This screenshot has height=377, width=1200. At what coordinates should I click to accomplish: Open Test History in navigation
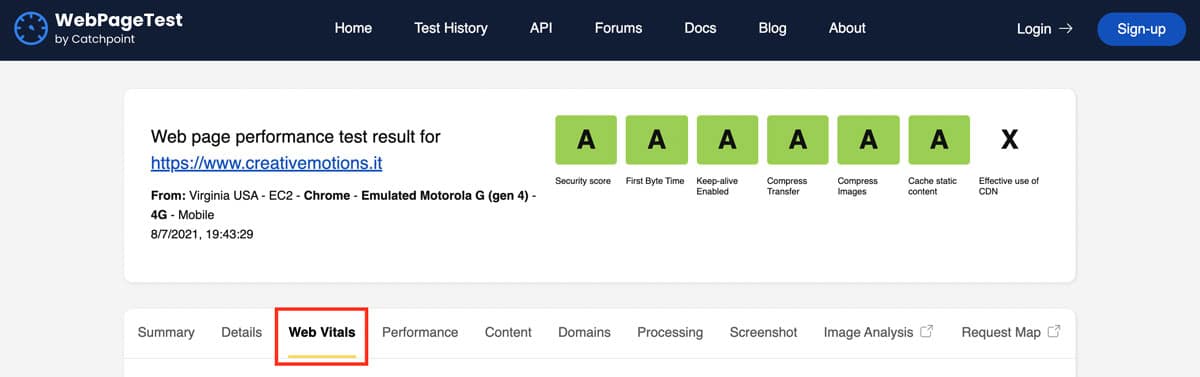(451, 28)
